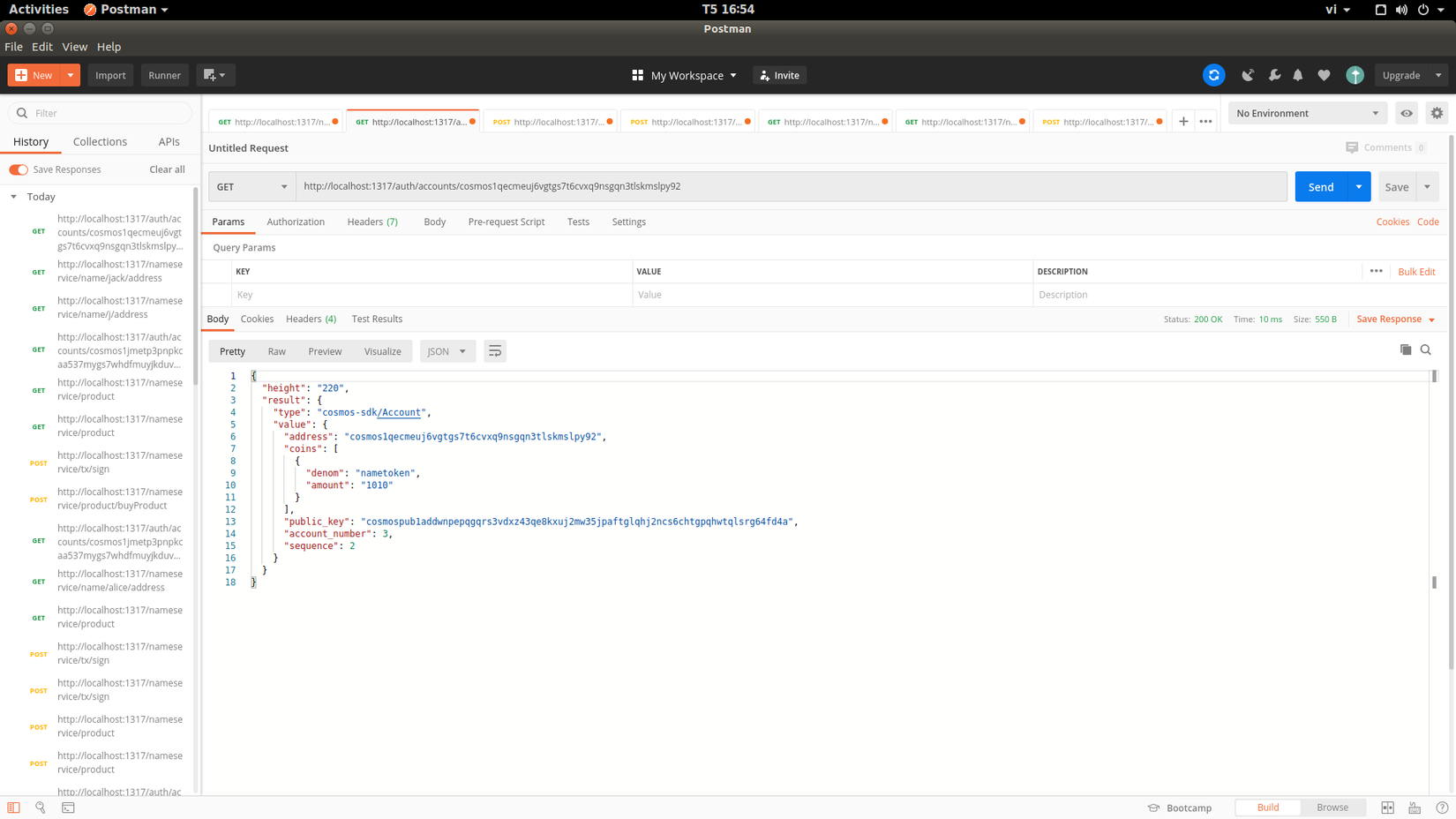
Task: Open find and replace icon
Action: (41, 808)
